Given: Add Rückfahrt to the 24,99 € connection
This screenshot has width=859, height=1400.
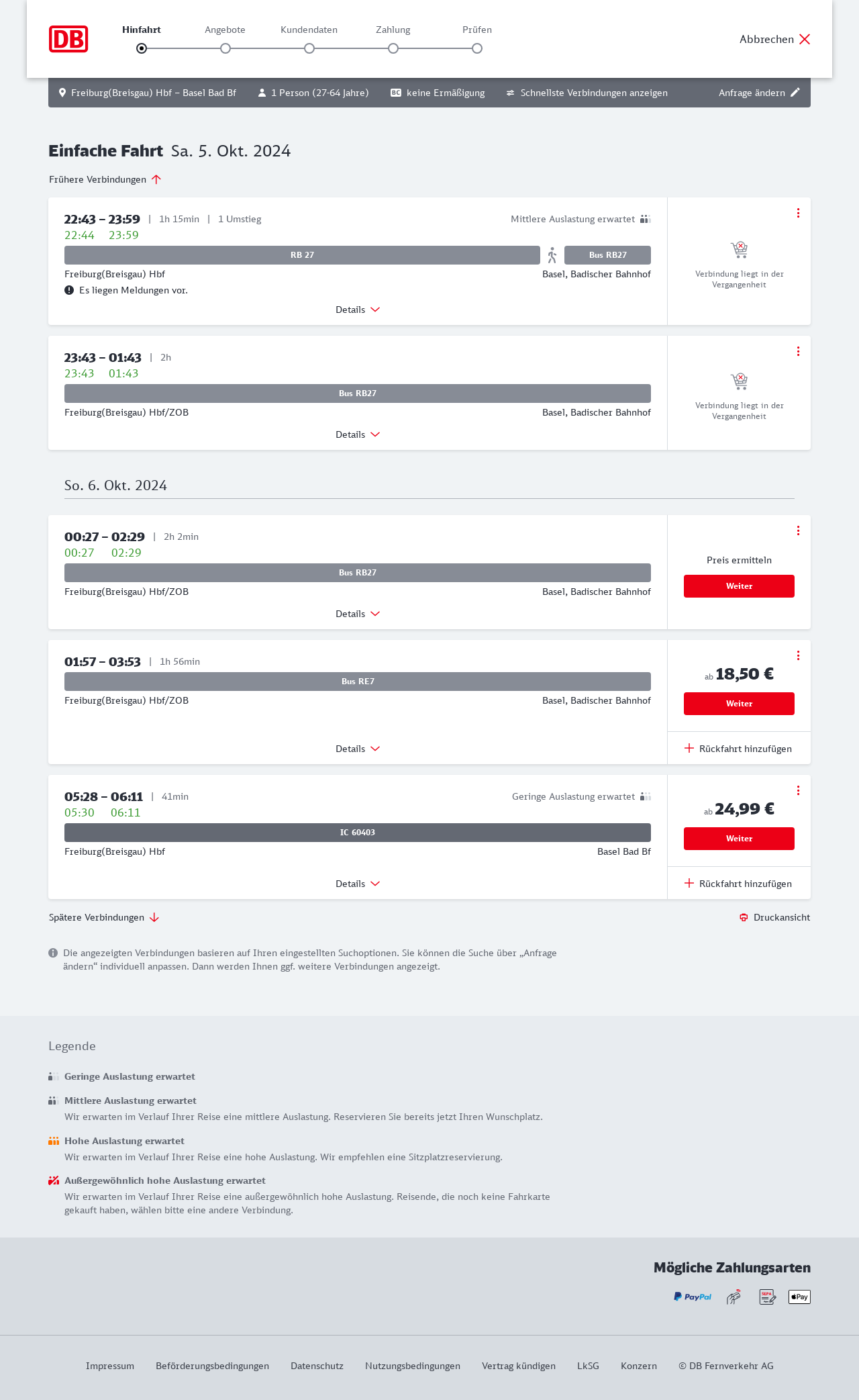Looking at the screenshot, I should click(x=738, y=884).
